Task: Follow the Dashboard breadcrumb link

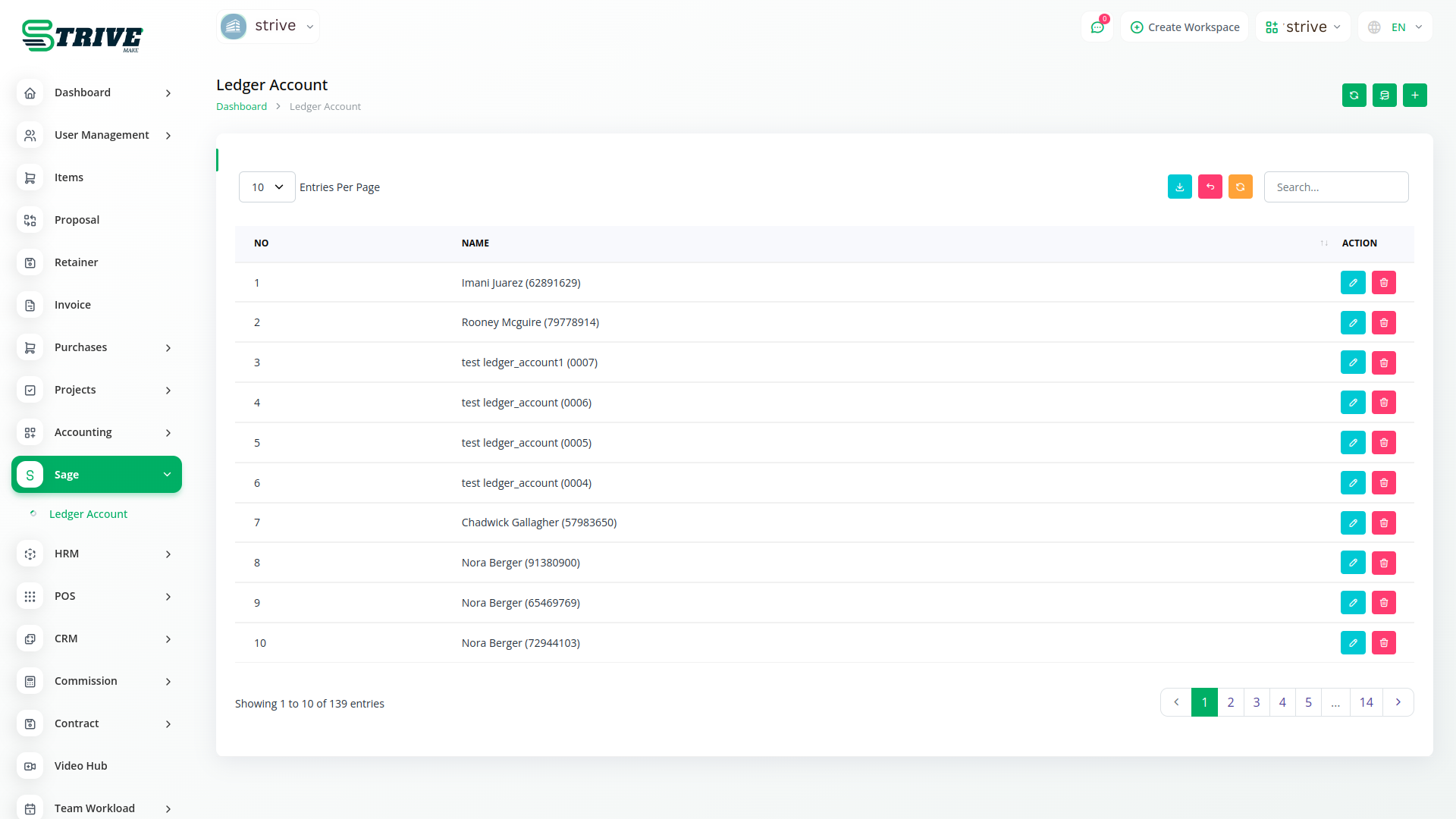Action: point(241,107)
